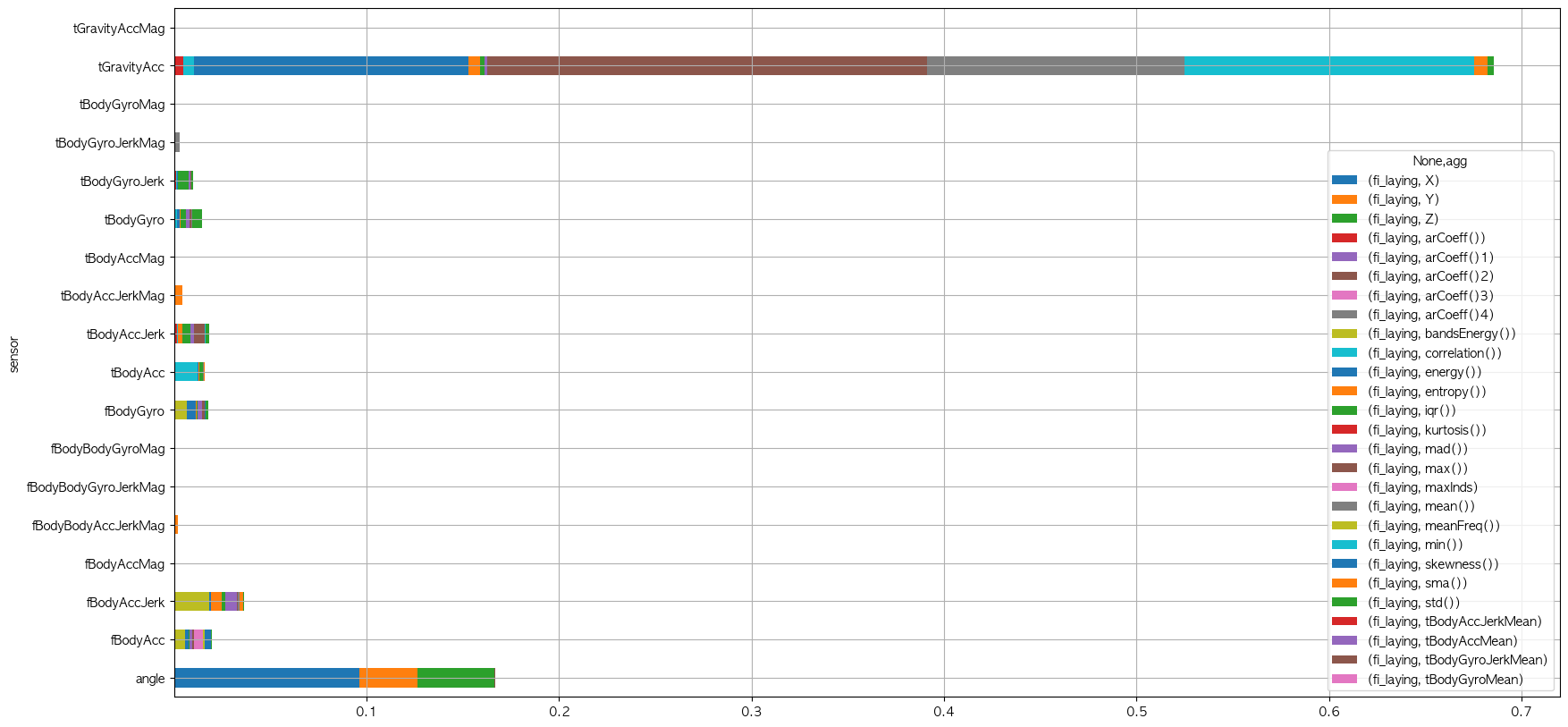Select the legend label (fi_laying, bandsEnergy())
Viewport: 1568px width, 727px height.
coord(1441,334)
